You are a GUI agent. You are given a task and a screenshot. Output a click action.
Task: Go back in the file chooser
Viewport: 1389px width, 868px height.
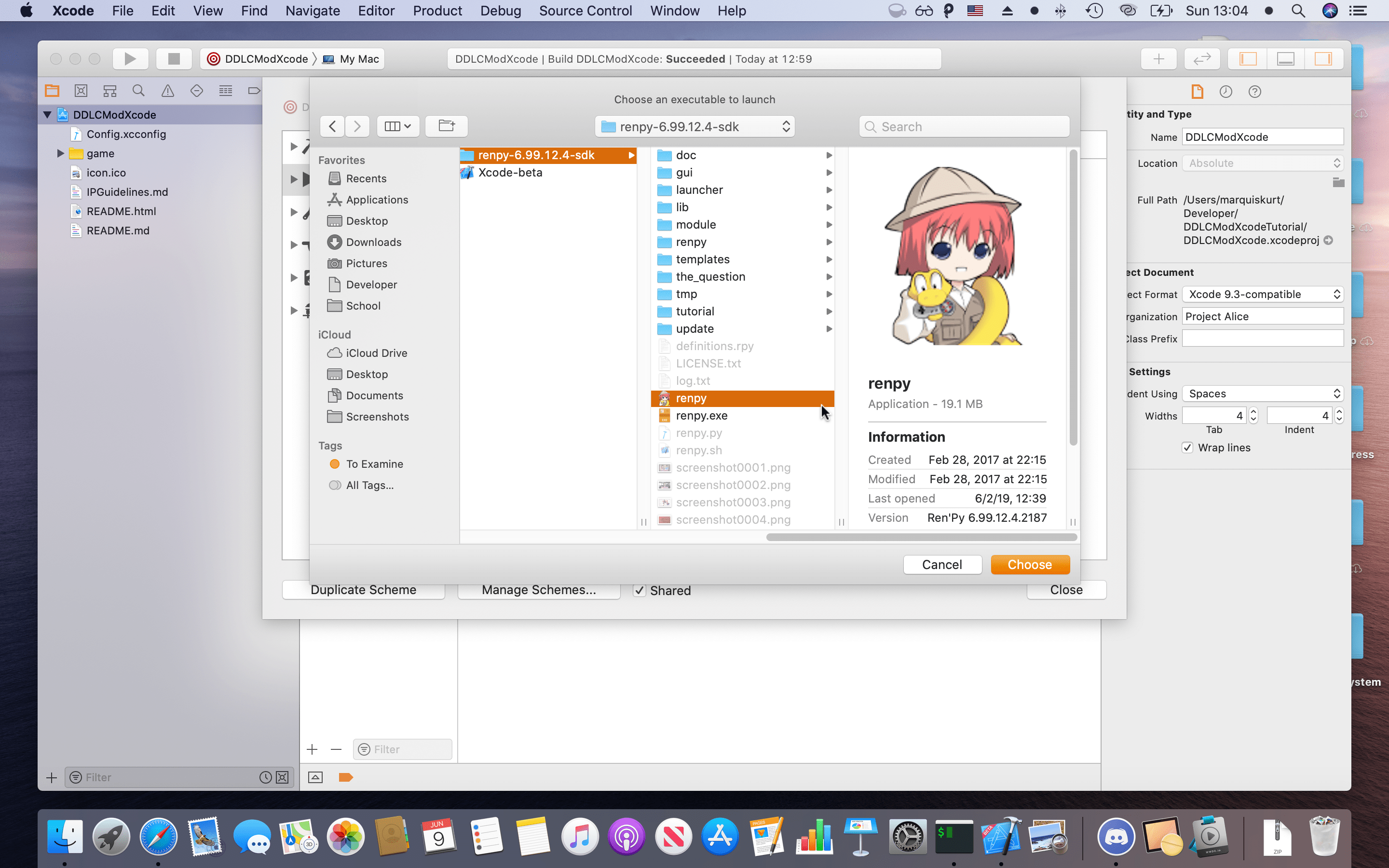(332, 126)
